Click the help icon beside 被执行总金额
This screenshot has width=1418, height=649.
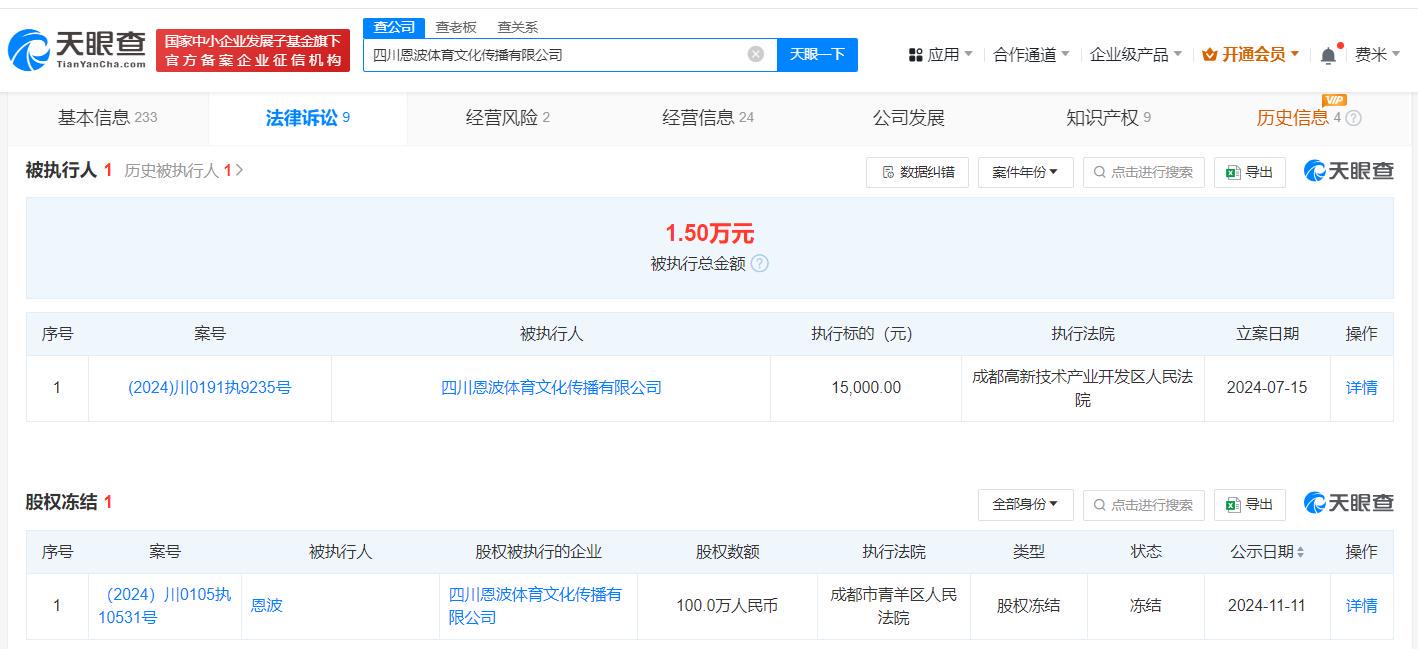[x=760, y=264]
